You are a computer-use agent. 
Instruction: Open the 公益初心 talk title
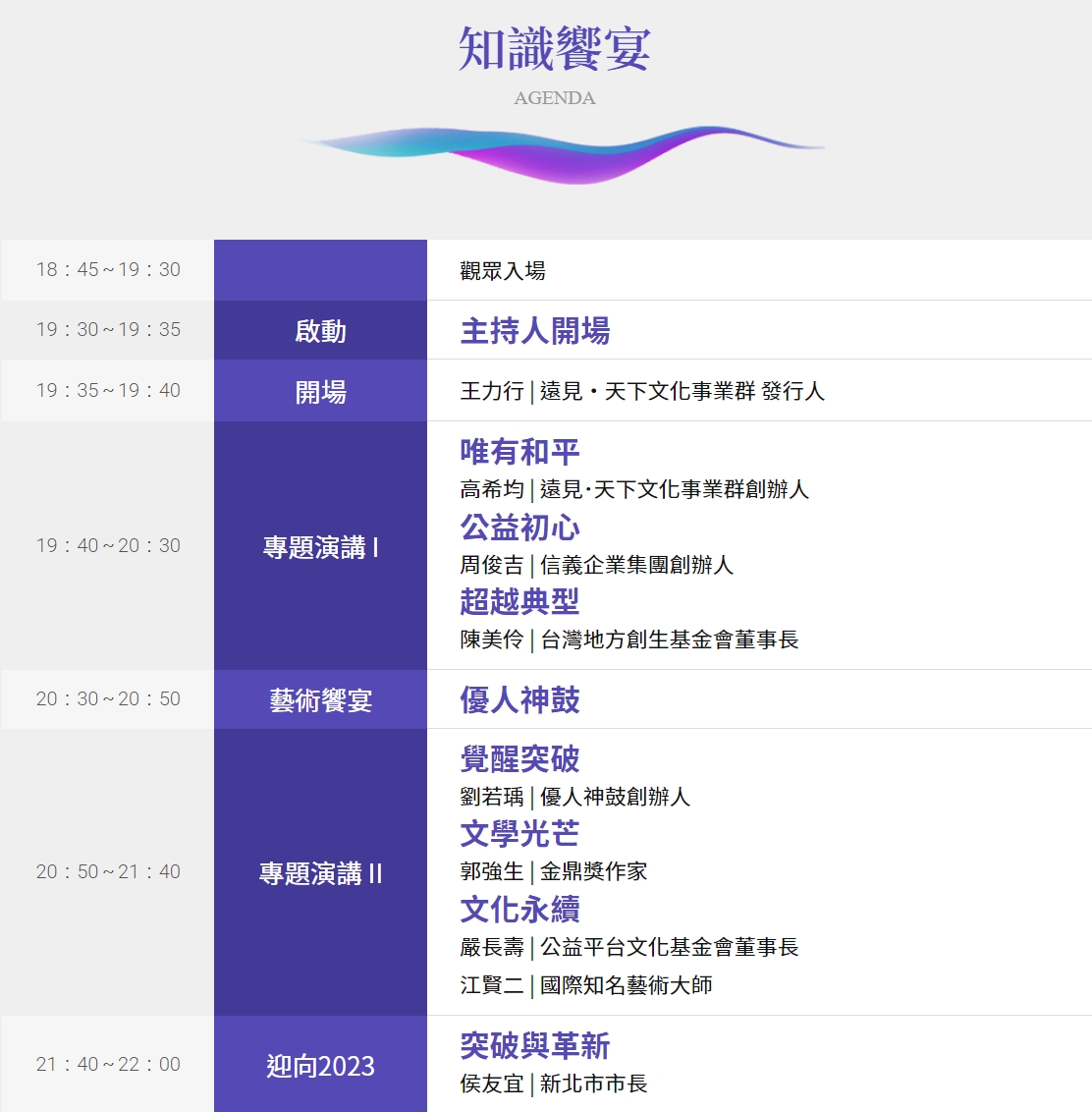coord(519,528)
